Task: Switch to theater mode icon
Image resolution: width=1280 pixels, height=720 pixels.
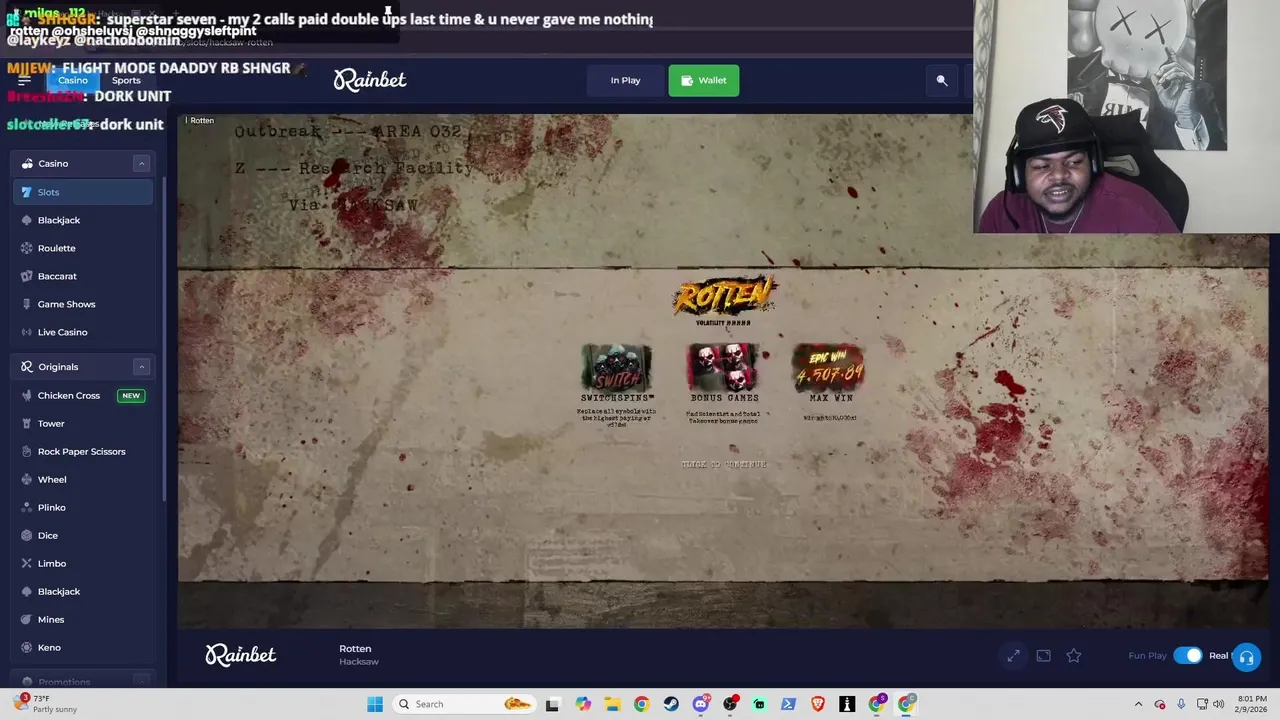Action: [x=1043, y=656]
